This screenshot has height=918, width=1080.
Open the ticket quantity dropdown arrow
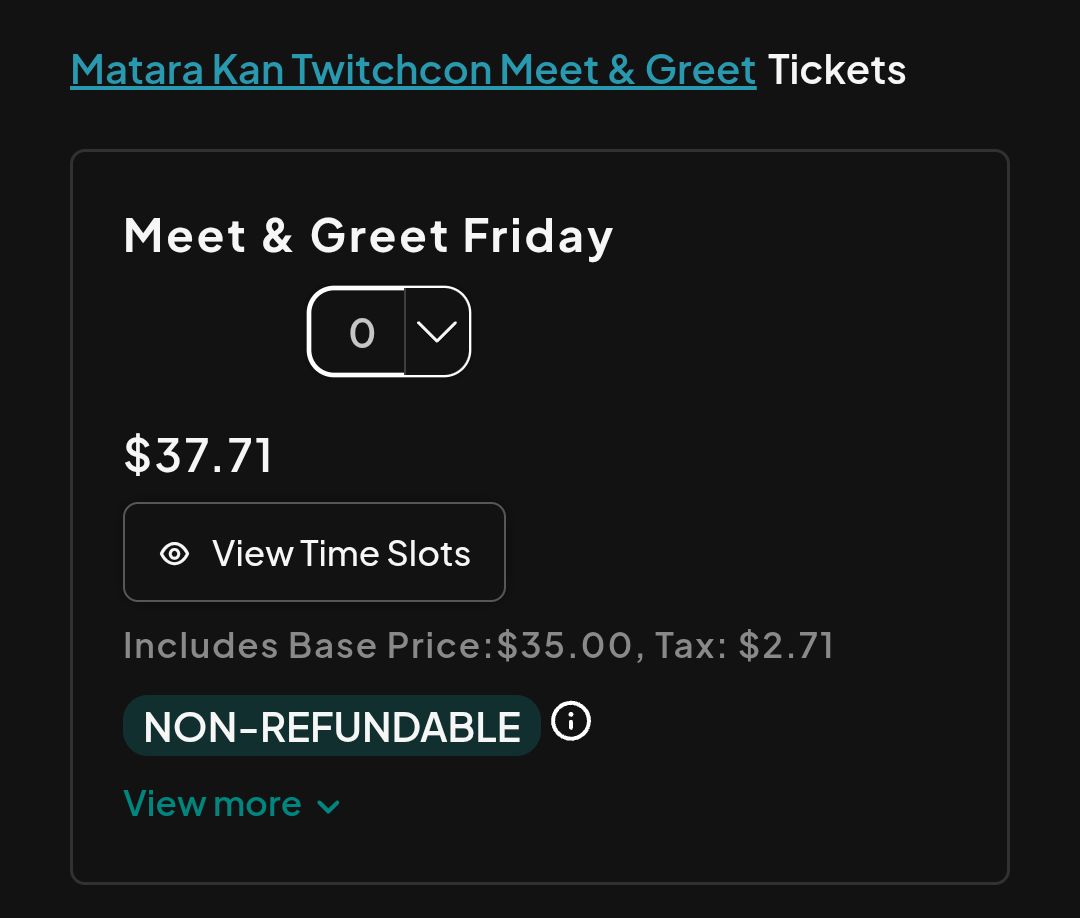click(437, 332)
